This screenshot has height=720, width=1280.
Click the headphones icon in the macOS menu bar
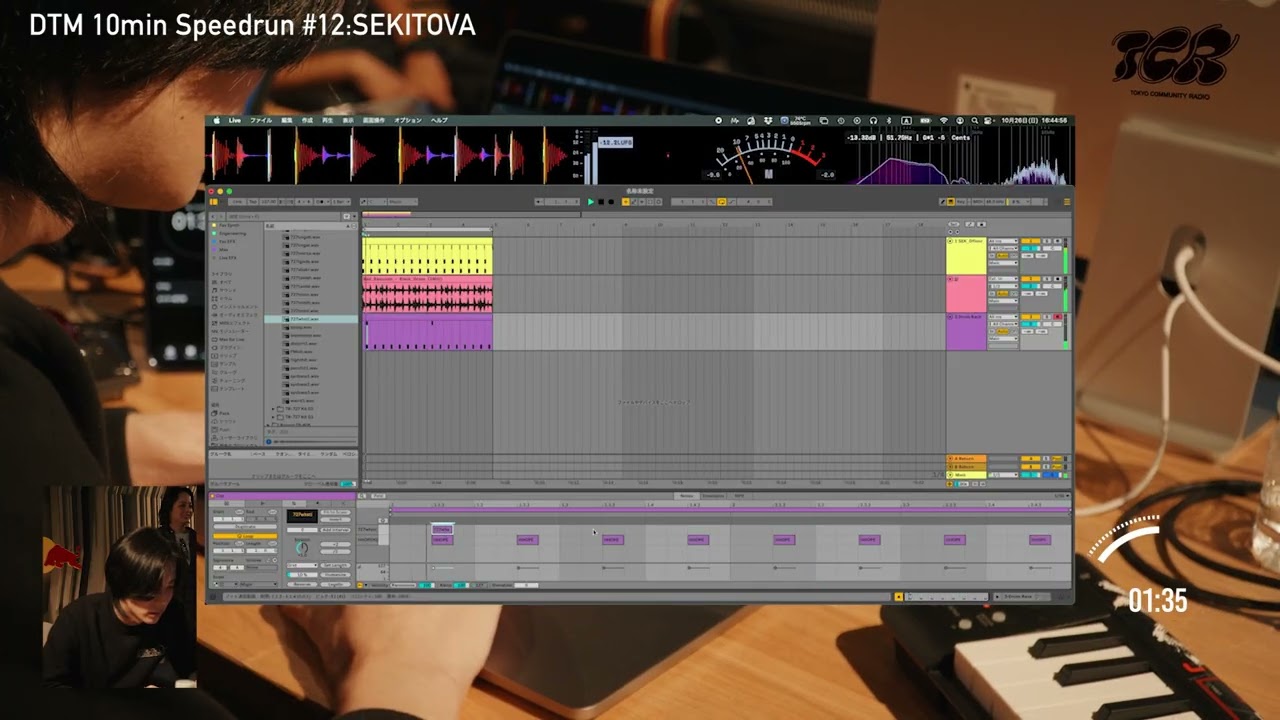click(x=874, y=120)
